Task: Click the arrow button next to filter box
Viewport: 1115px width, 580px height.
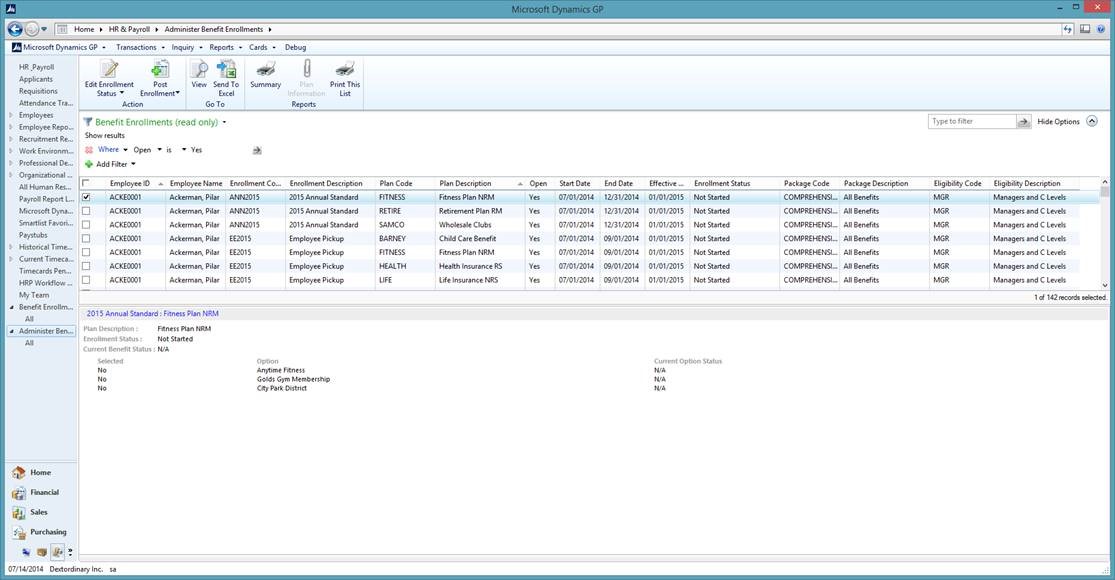Action: pos(1023,122)
